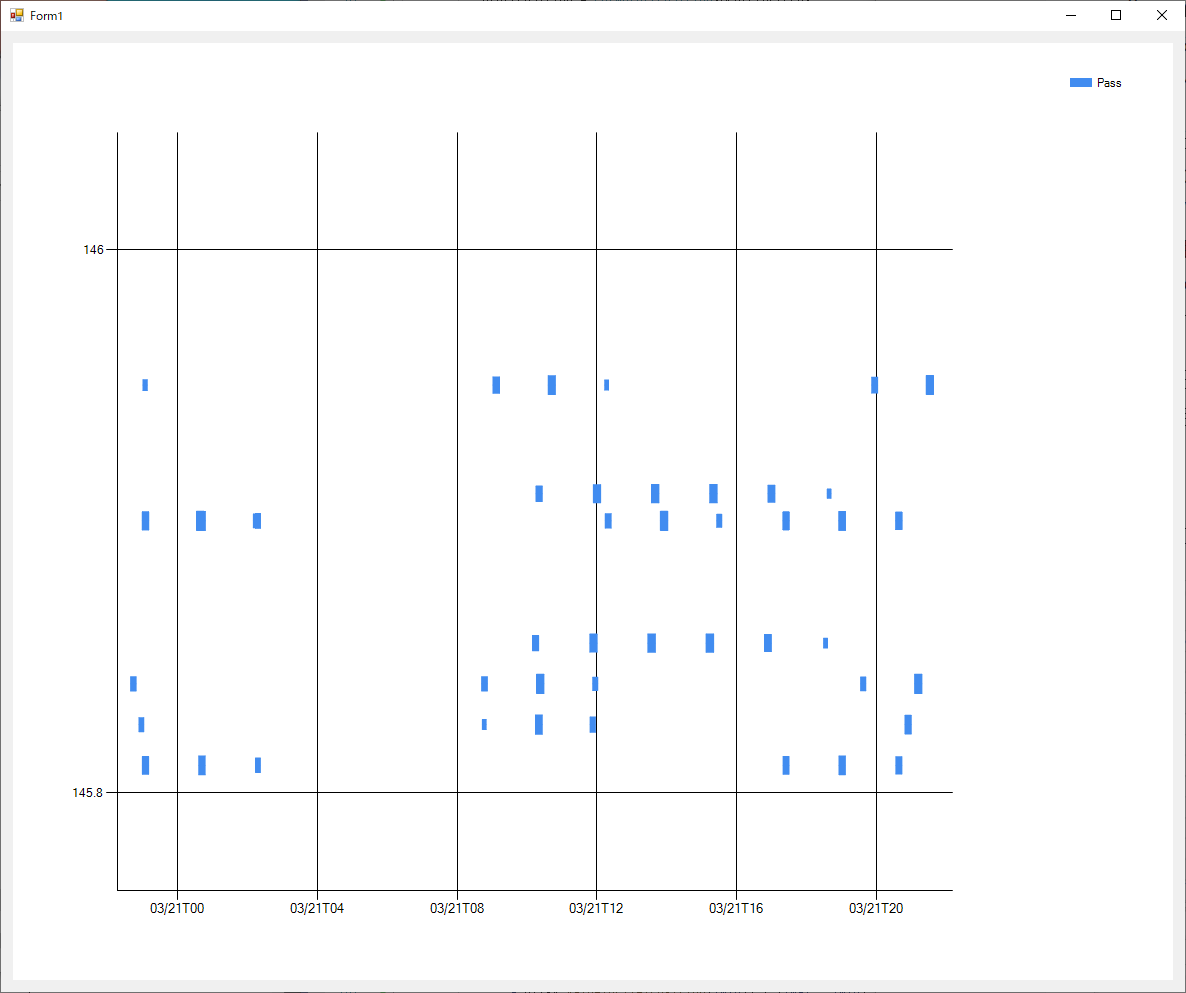The width and height of the screenshot is (1186, 993).
Task: Click the 03/21T08 x-axis label
Action: tap(457, 908)
